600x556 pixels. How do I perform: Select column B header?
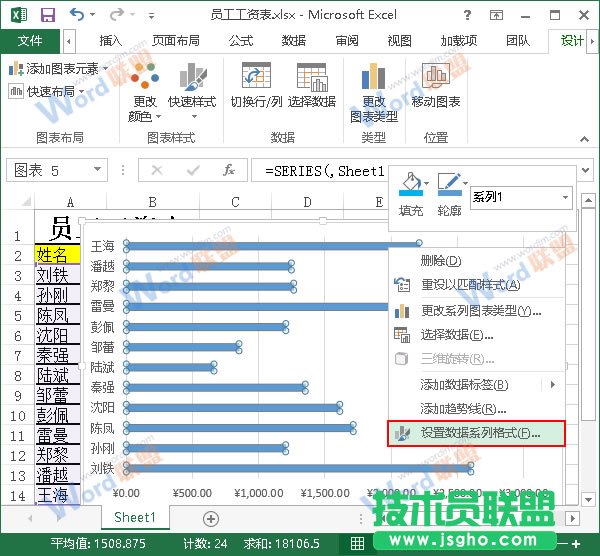152,201
